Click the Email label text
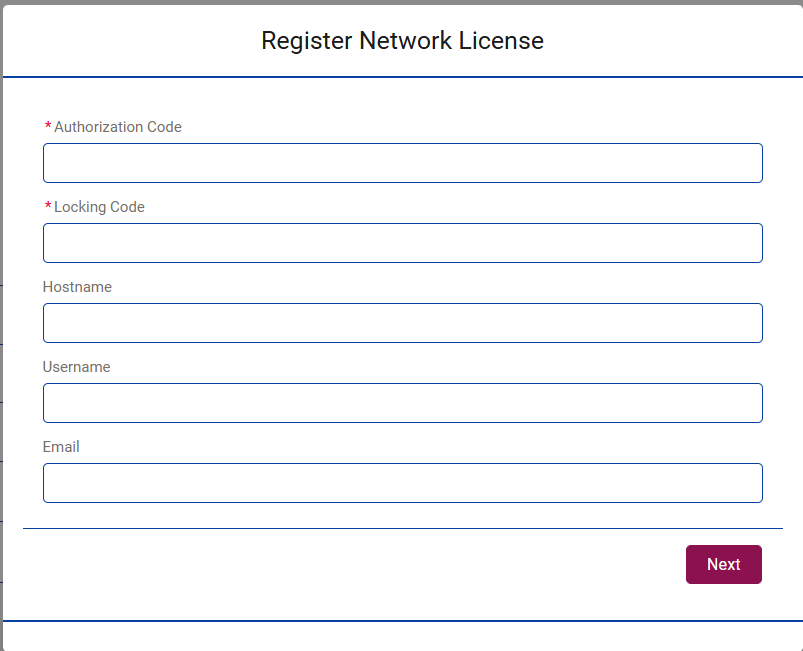The height and width of the screenshot is (651, 803). click(61, 446)
